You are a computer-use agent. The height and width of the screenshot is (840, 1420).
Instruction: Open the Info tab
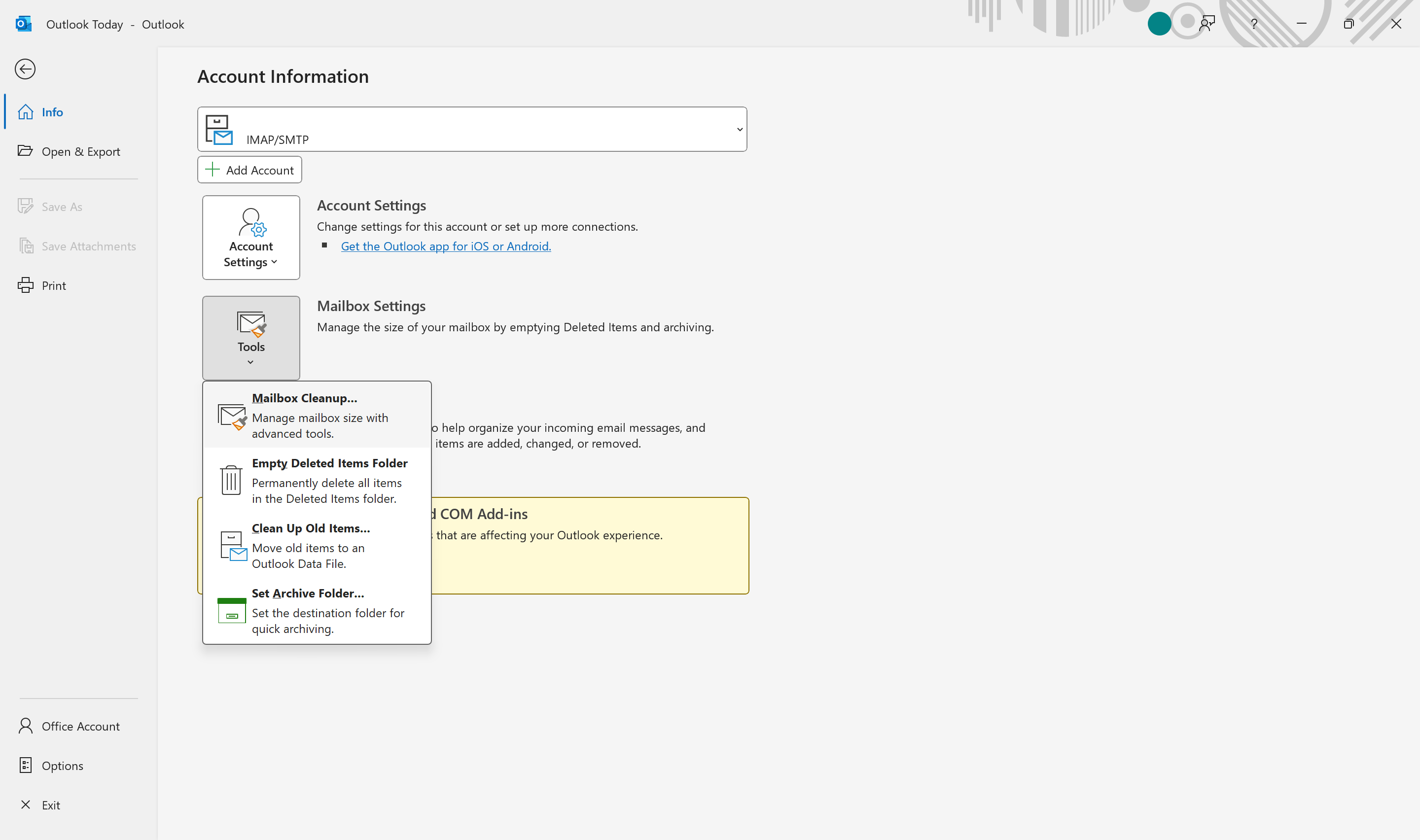79,112
